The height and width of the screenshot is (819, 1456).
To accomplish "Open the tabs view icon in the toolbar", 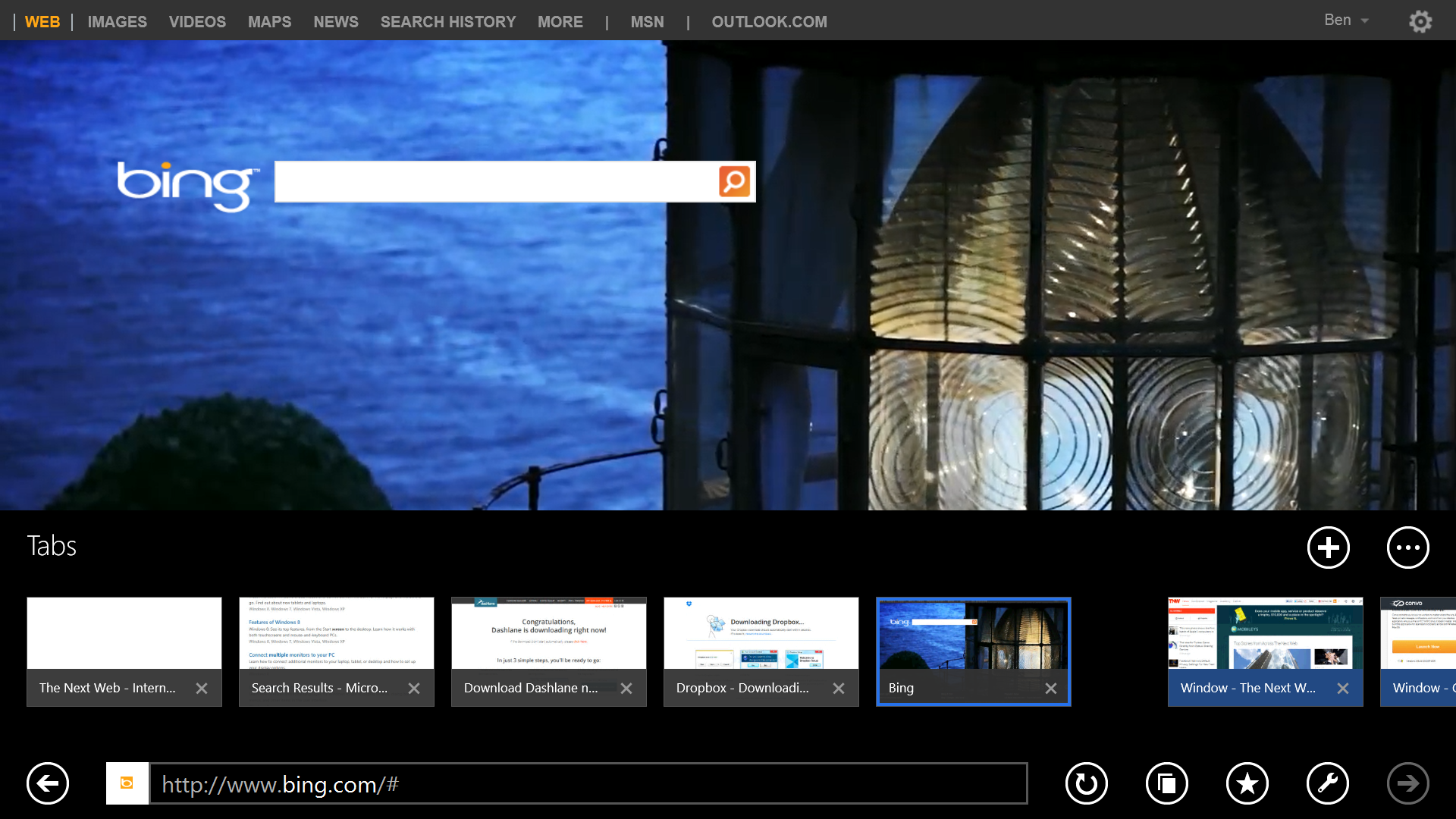I will tap(1167, 783).
